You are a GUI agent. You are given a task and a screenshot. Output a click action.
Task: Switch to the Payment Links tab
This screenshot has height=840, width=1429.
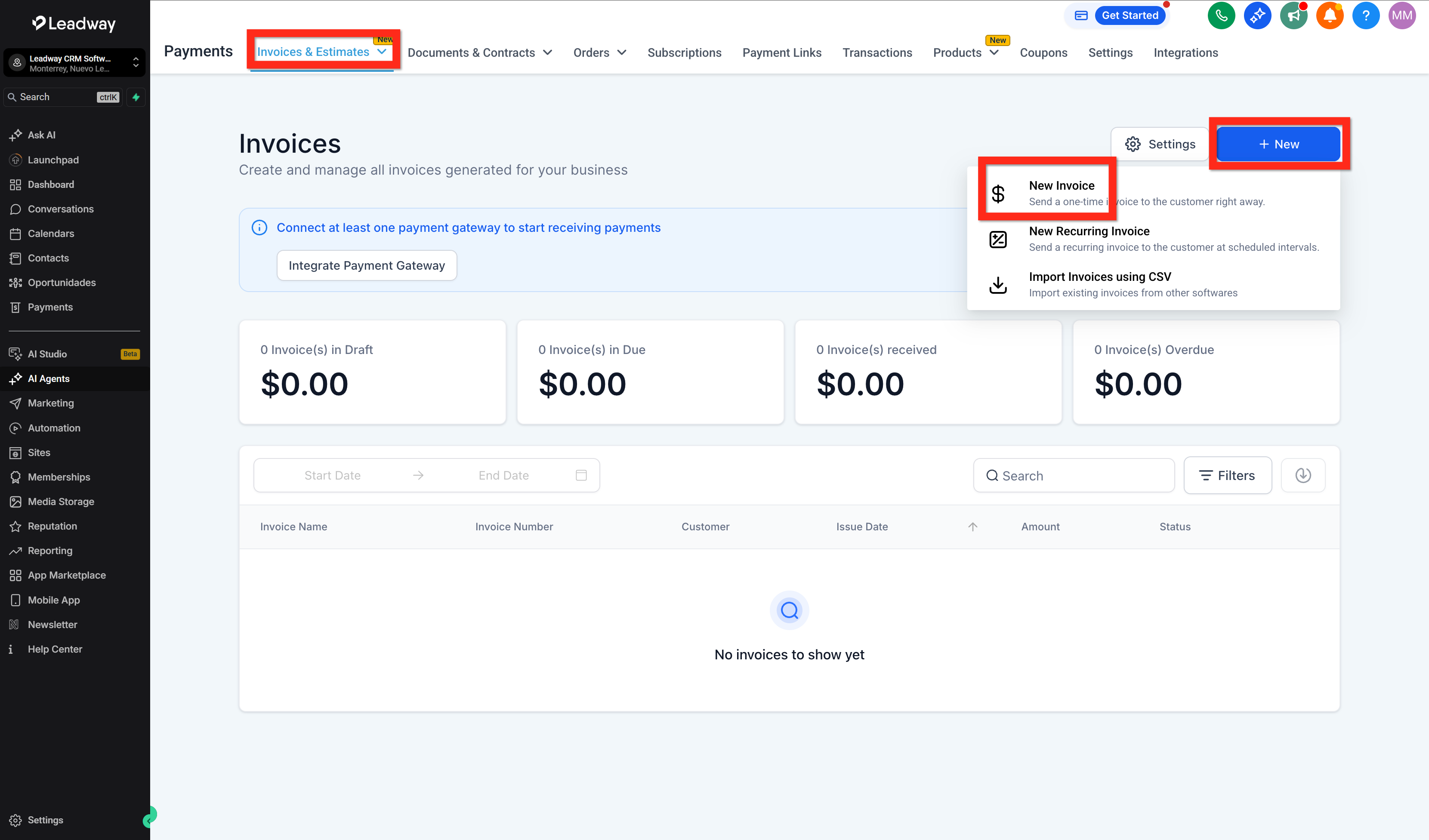point(781,53)
